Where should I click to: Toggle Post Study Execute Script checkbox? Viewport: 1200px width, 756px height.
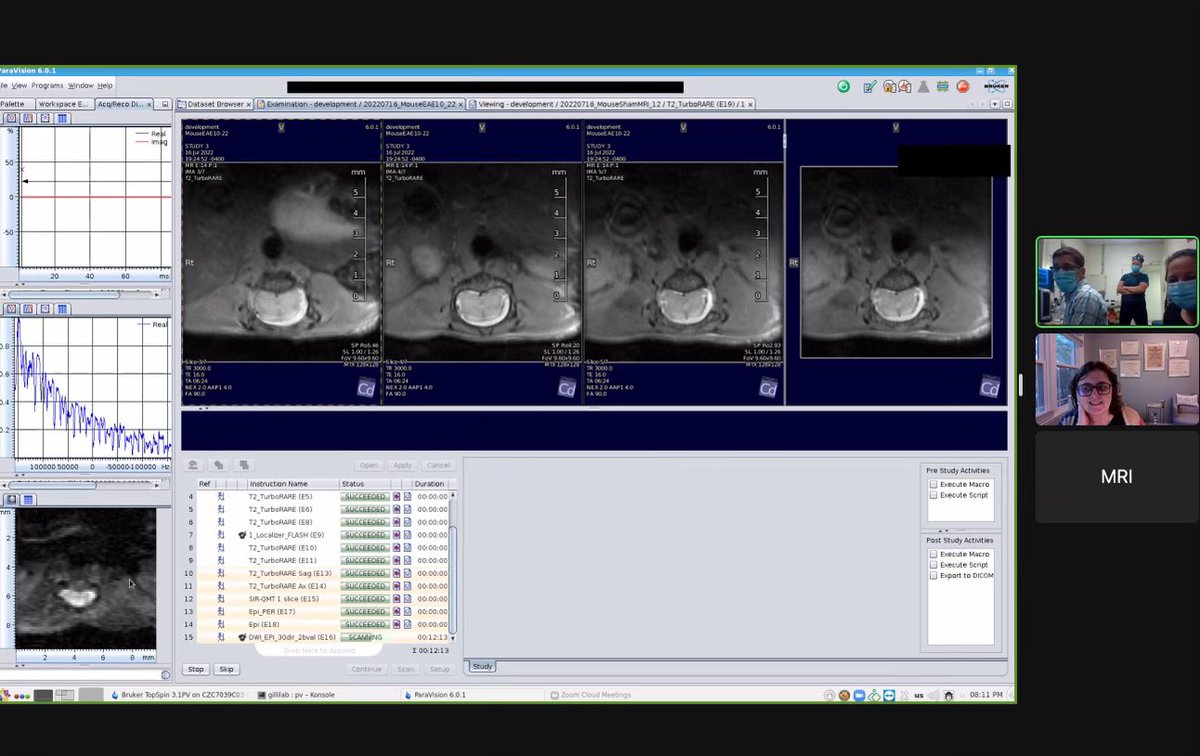934,565
